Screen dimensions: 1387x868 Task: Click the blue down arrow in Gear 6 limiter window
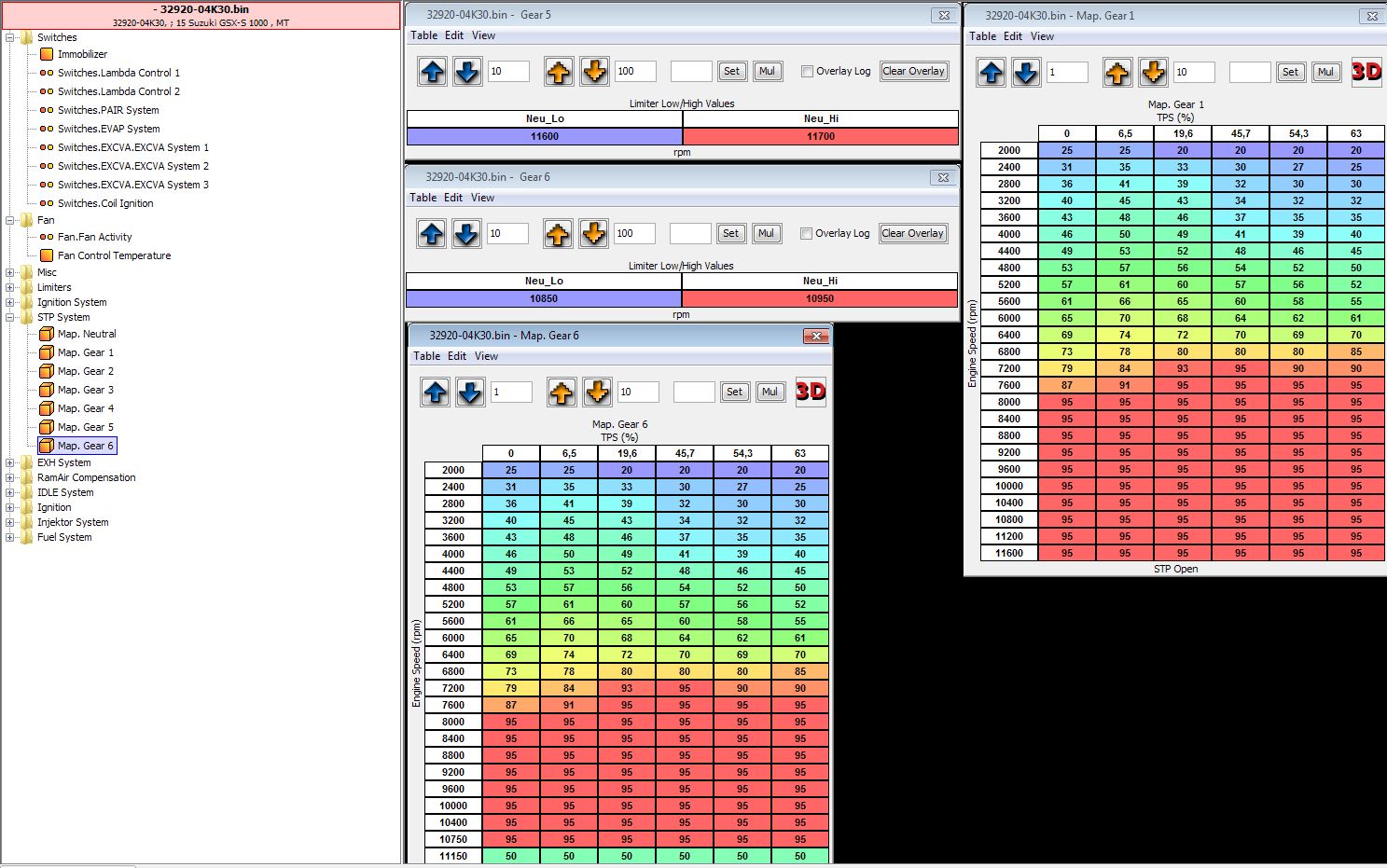[x=466, y=234]
